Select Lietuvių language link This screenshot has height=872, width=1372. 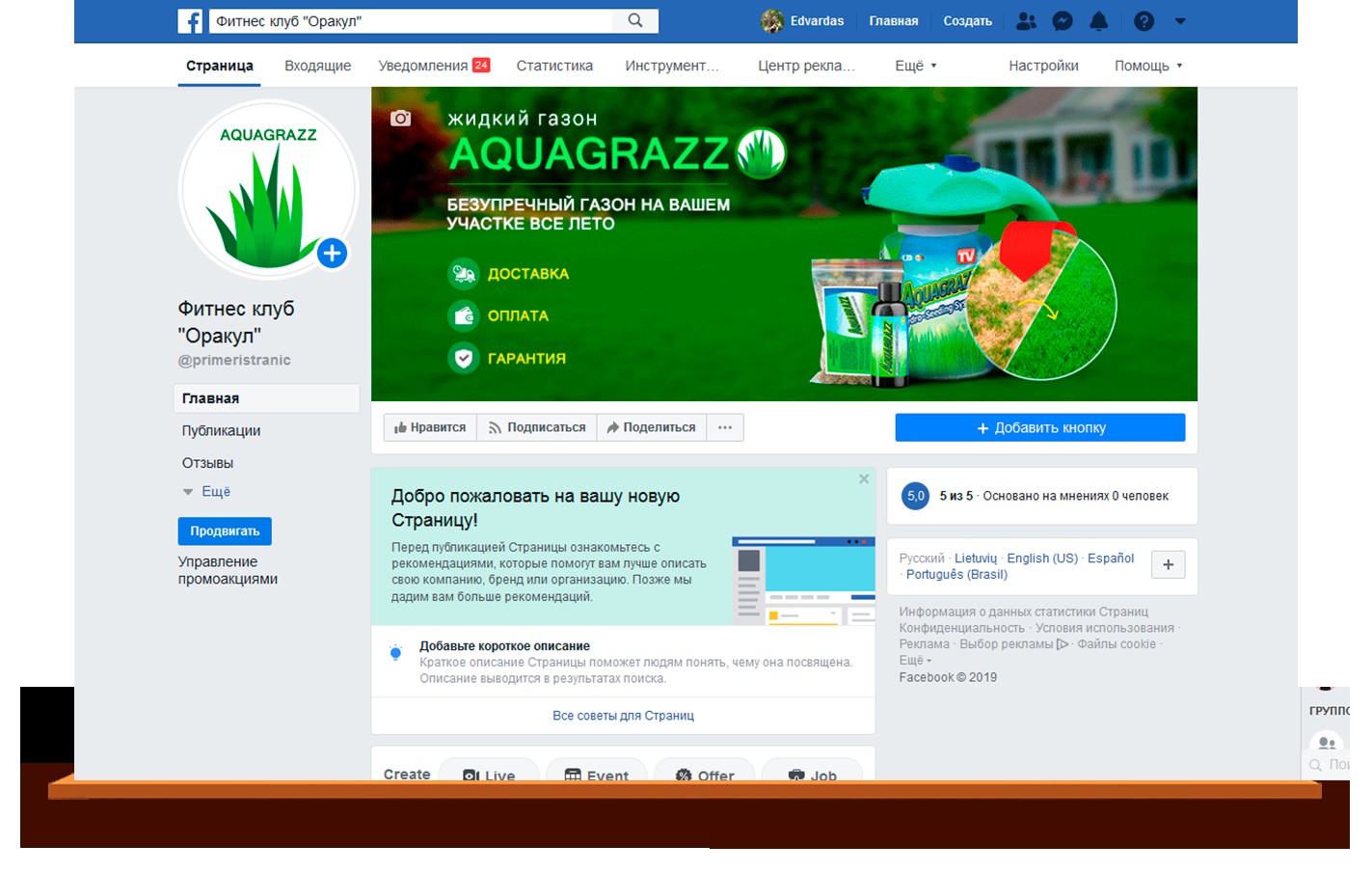[x=976, y=559]
